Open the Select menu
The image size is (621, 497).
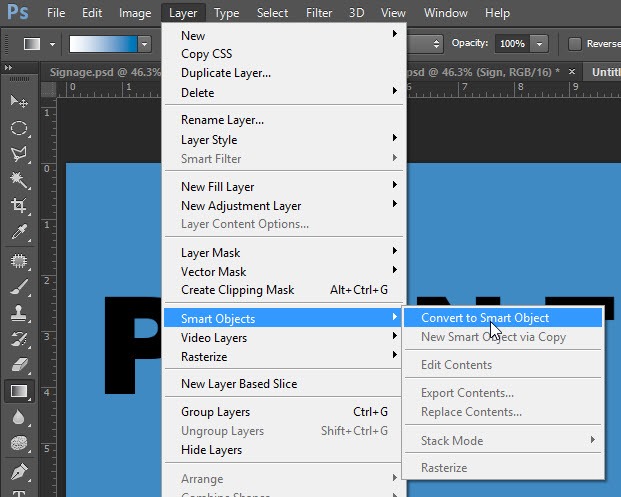point(272,13)
